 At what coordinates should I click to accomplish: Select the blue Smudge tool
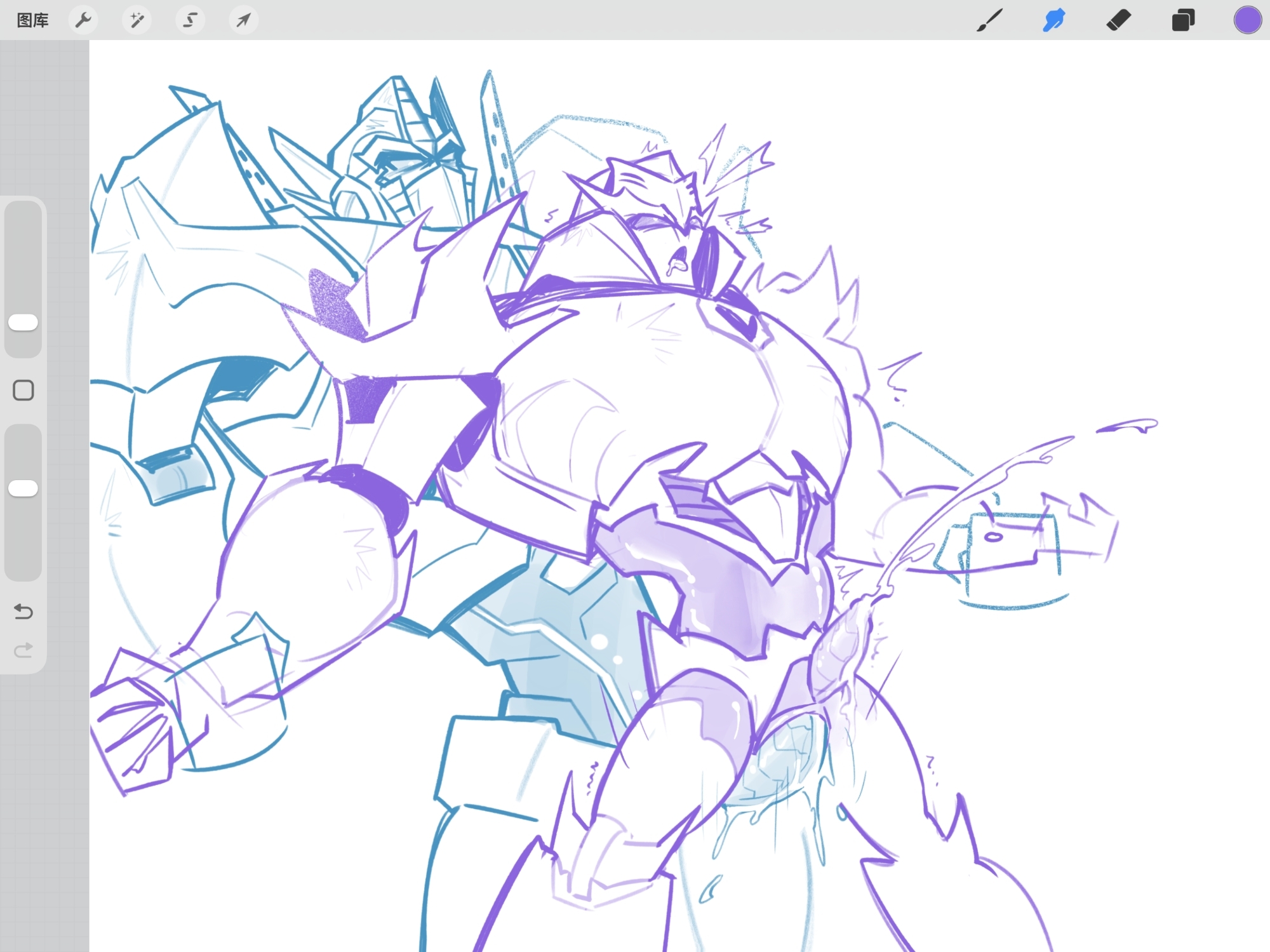tap(1054, 20)
